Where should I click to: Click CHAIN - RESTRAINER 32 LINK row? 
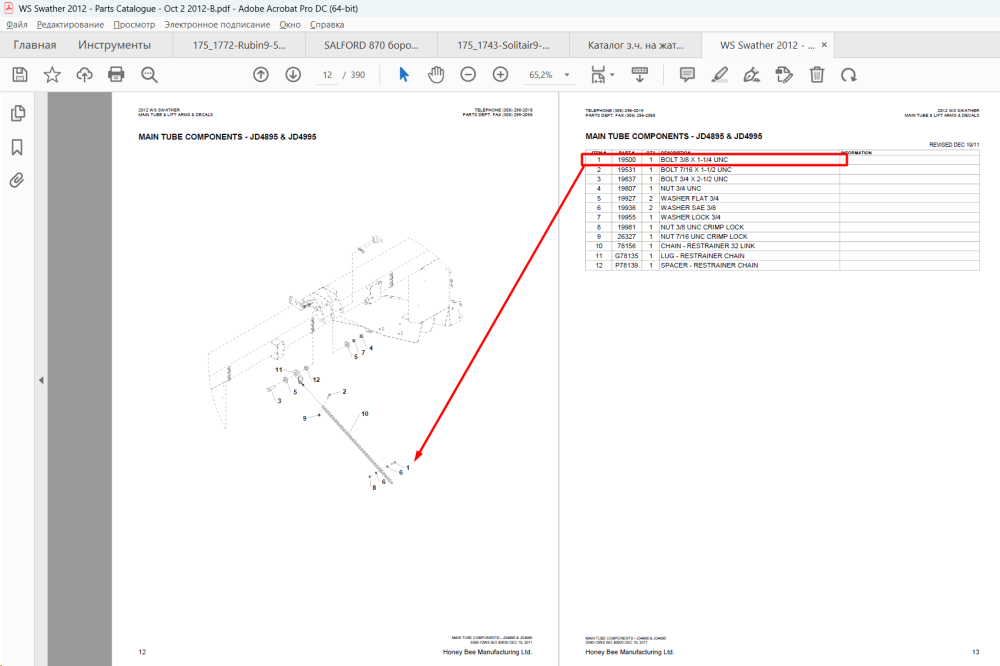pos(782,246)
